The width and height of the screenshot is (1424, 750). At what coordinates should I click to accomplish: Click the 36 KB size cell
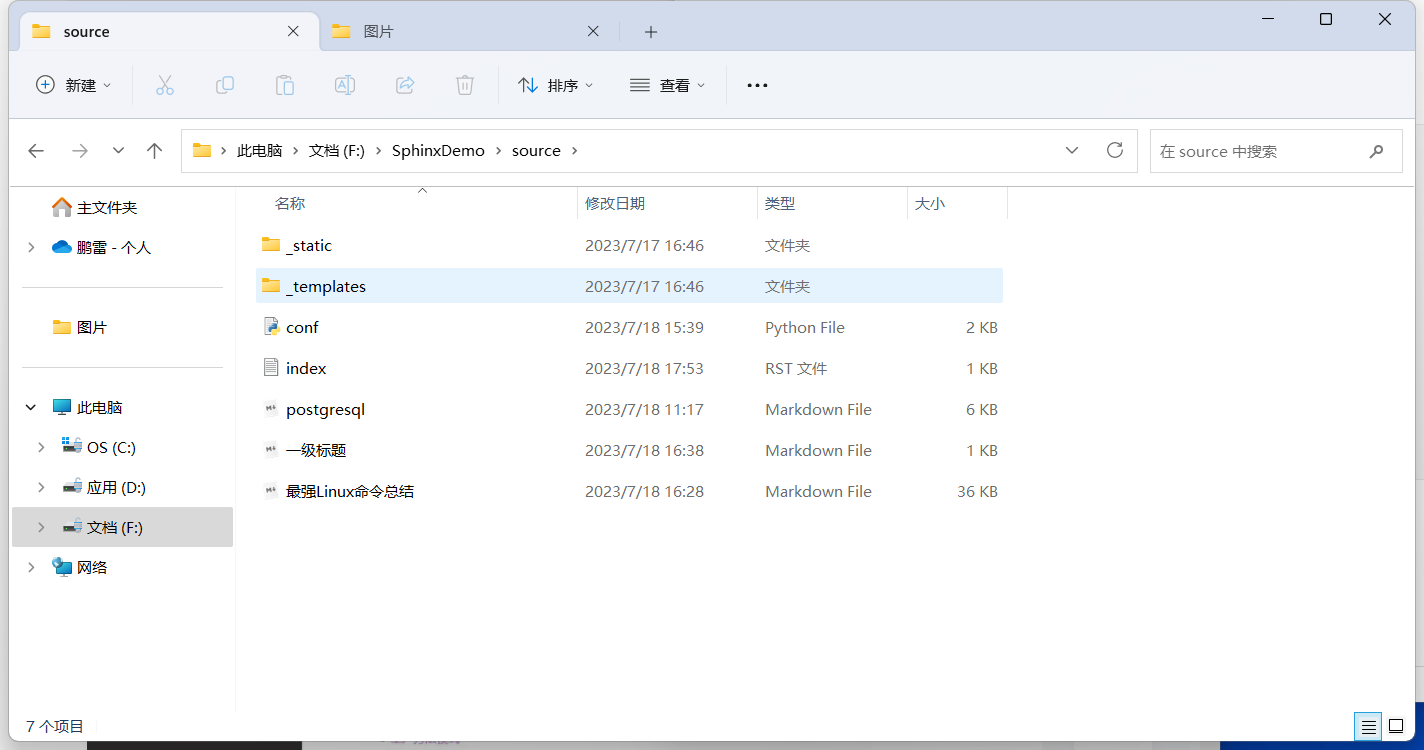click(x=977, y=491)
